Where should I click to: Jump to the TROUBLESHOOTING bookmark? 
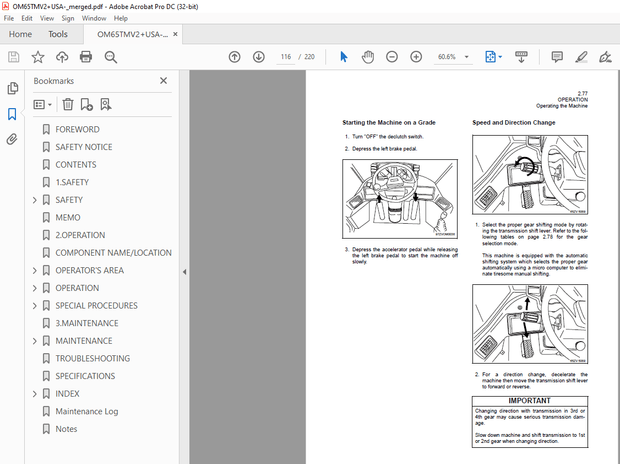[x=92, y=358]
